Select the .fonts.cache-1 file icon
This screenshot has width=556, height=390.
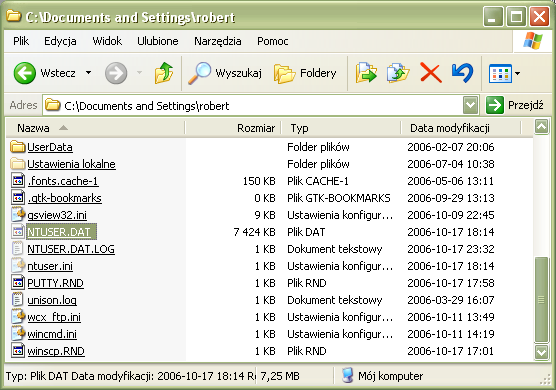point(18,181)
